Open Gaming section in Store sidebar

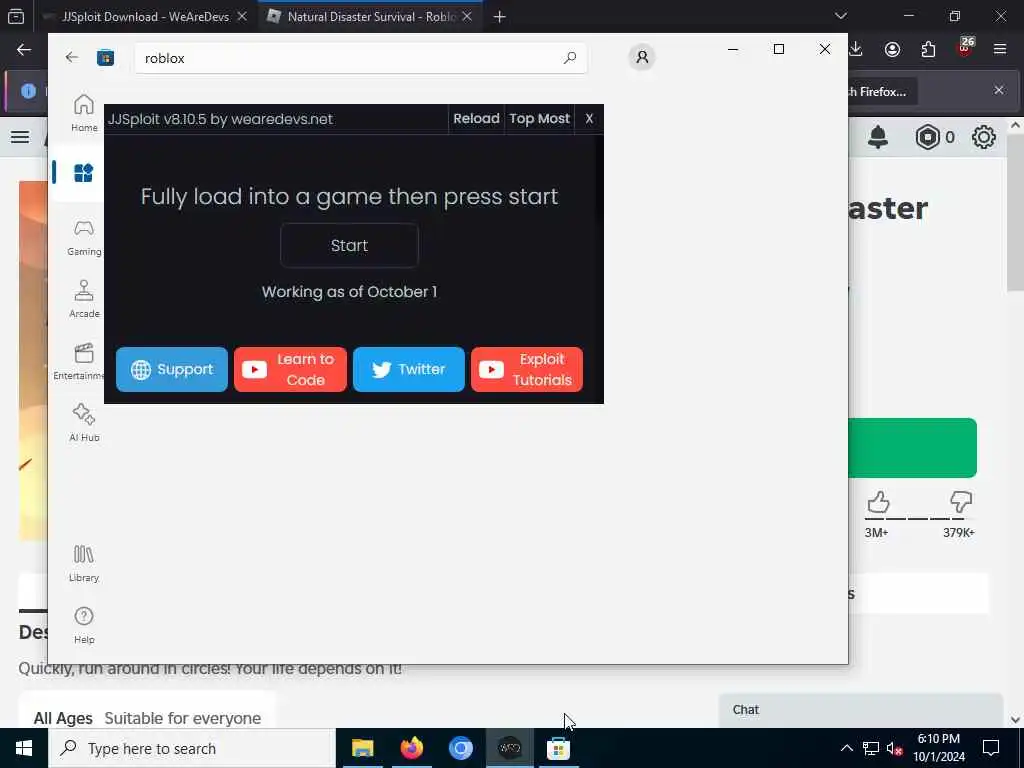click(x=84, y=237)
